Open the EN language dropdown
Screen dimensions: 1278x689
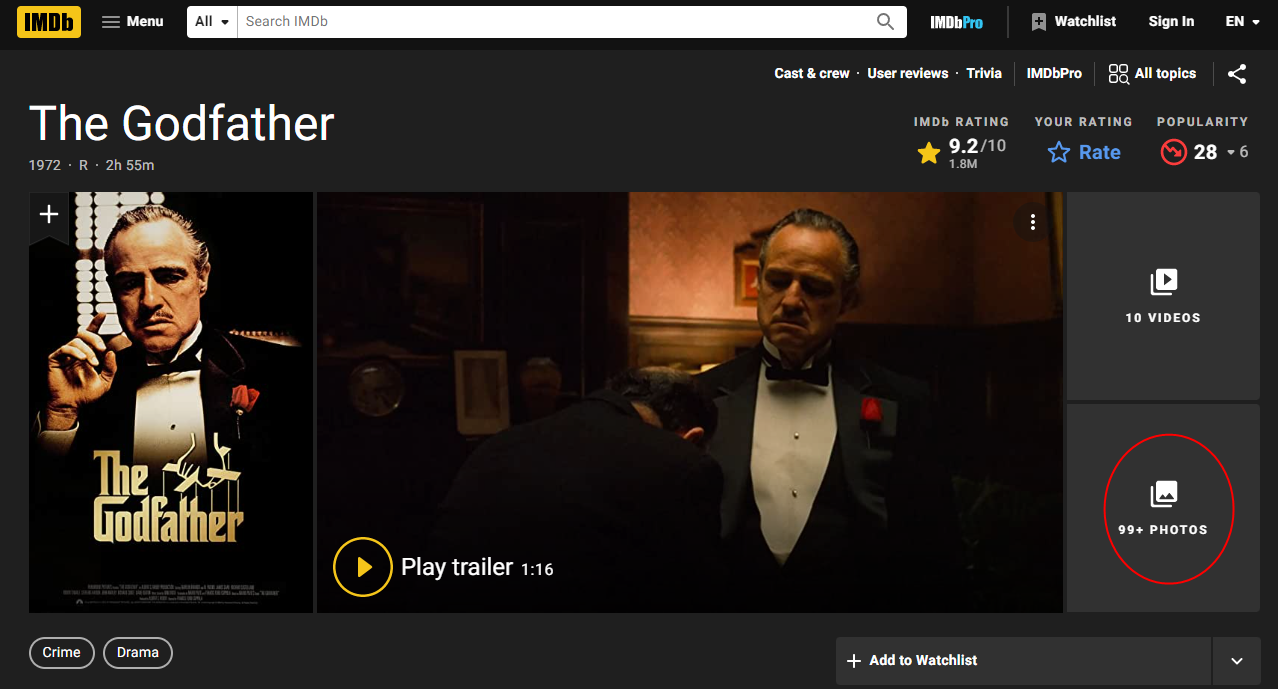point(1243,21)
